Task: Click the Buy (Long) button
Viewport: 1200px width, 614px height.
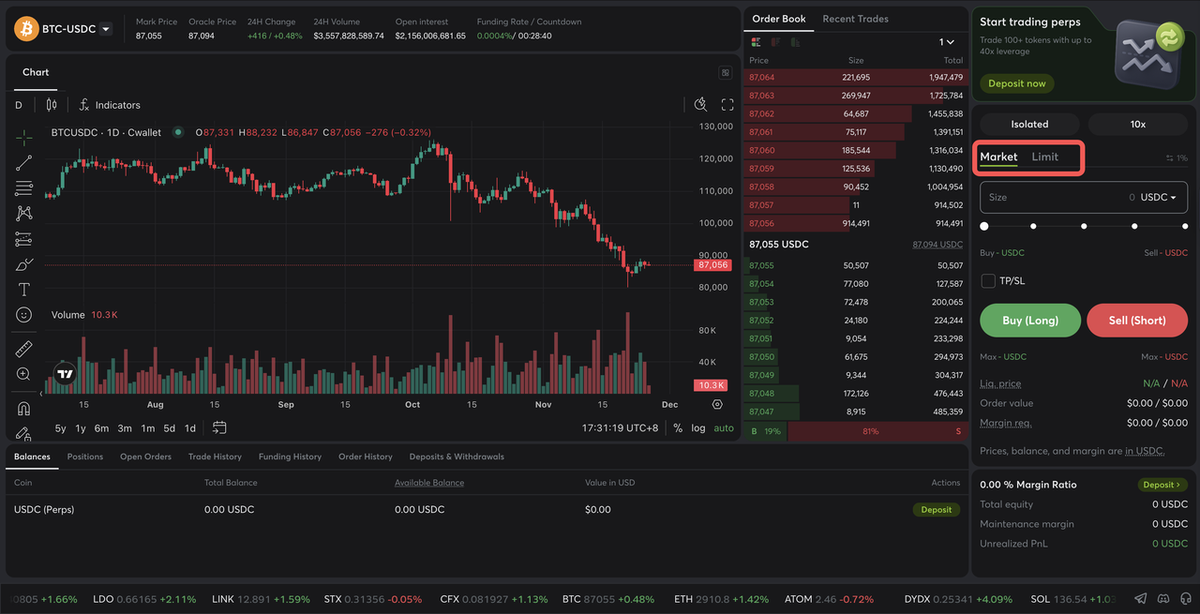Action: coord(1031,320)
